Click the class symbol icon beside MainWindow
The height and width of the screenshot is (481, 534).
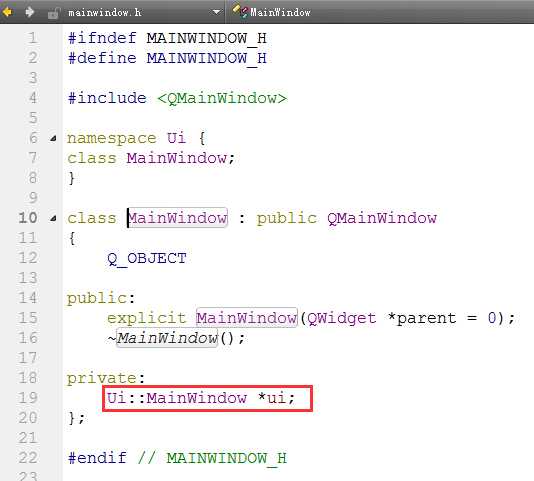point(240,12)
